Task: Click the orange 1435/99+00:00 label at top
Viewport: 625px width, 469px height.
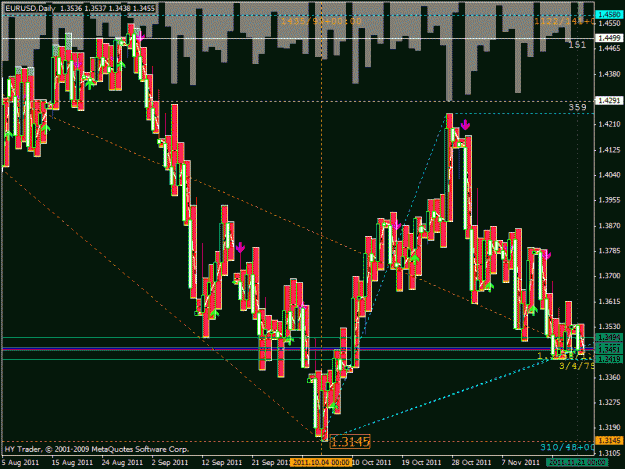Action: 321,22
